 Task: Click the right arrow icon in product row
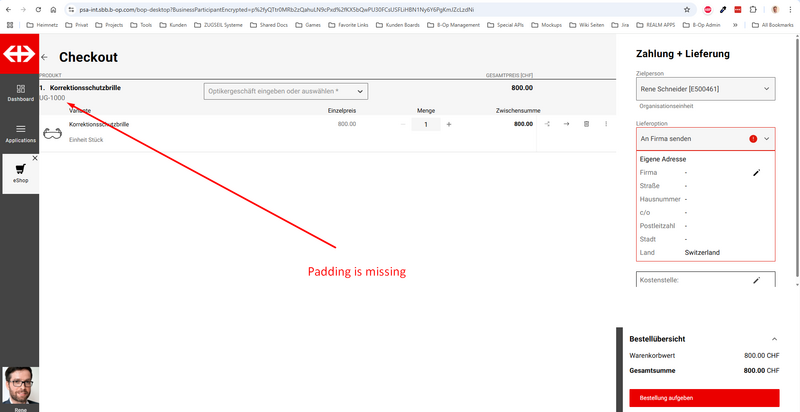tap(566, 124)
